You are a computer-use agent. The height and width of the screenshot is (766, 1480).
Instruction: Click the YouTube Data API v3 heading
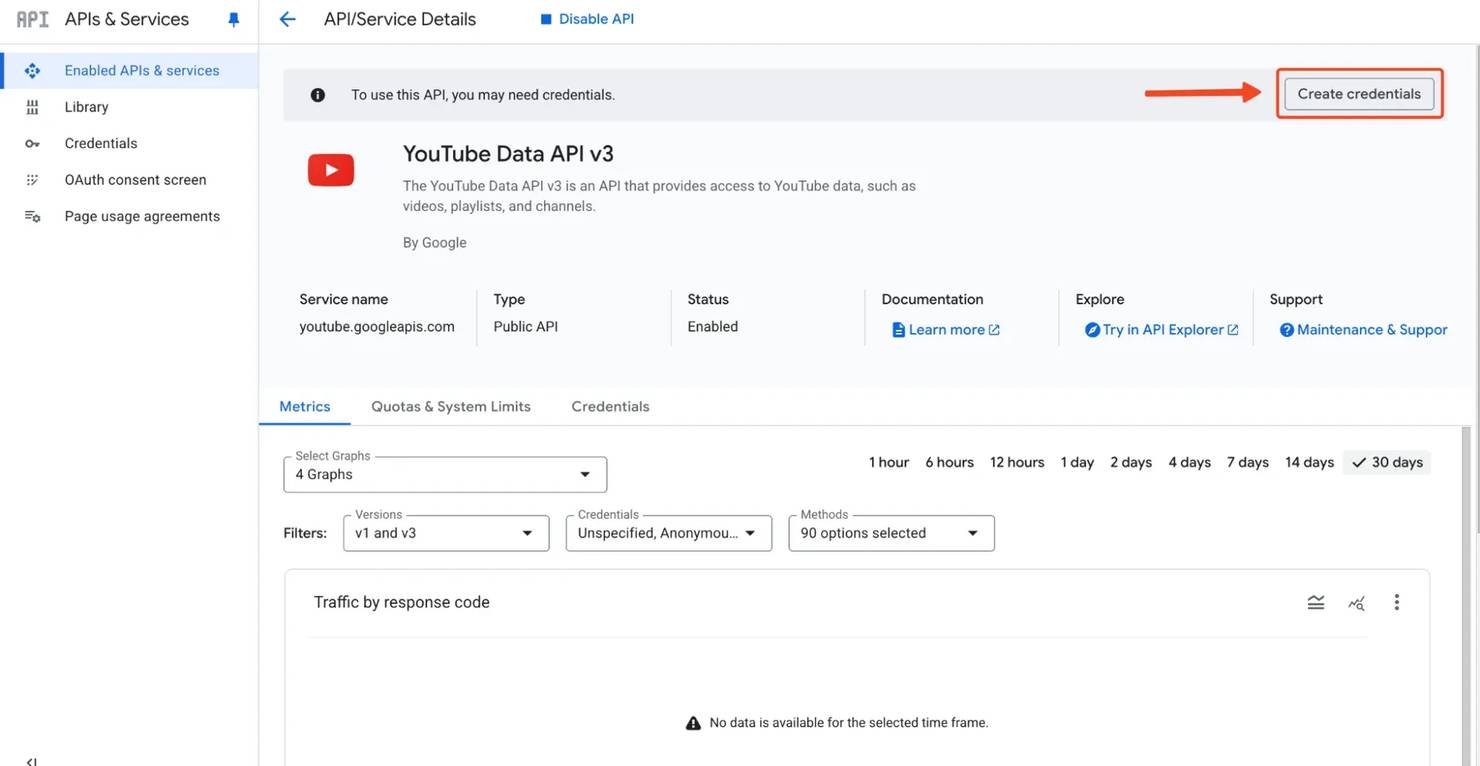[508, 154]
